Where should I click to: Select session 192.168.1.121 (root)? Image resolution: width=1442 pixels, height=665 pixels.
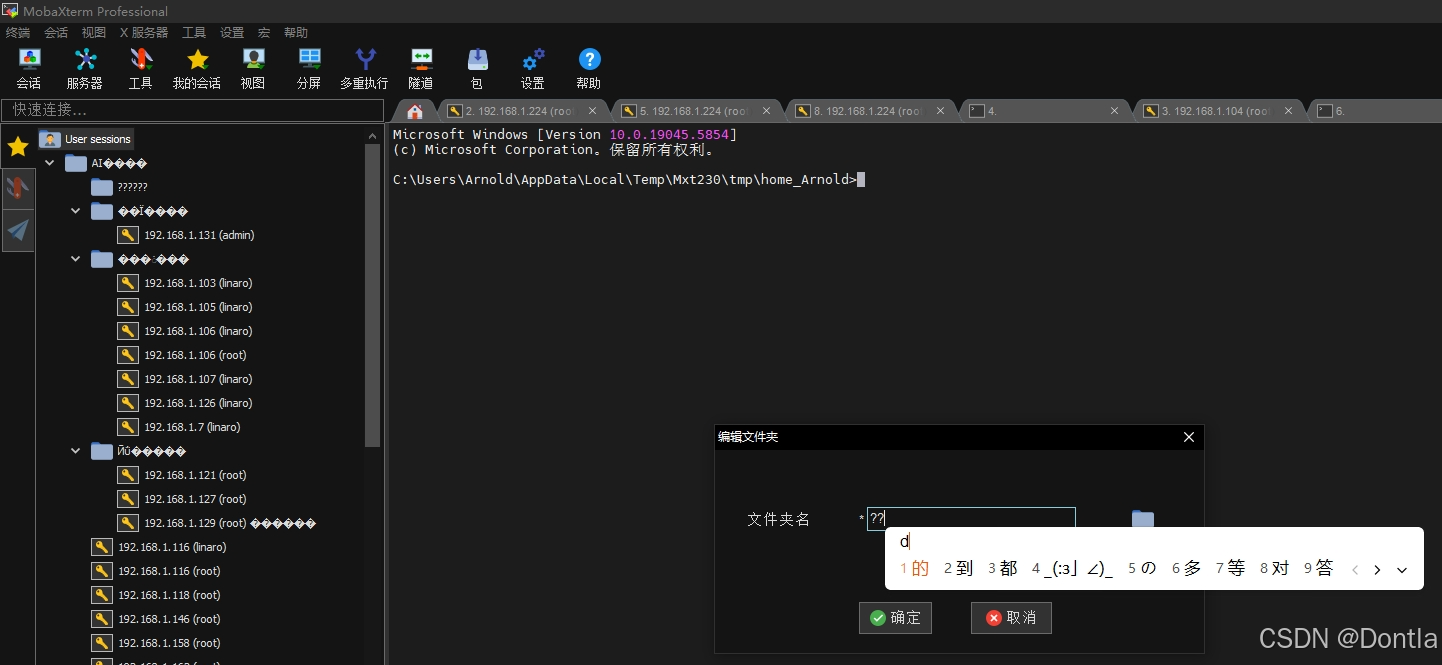click(x=182, y=475)
